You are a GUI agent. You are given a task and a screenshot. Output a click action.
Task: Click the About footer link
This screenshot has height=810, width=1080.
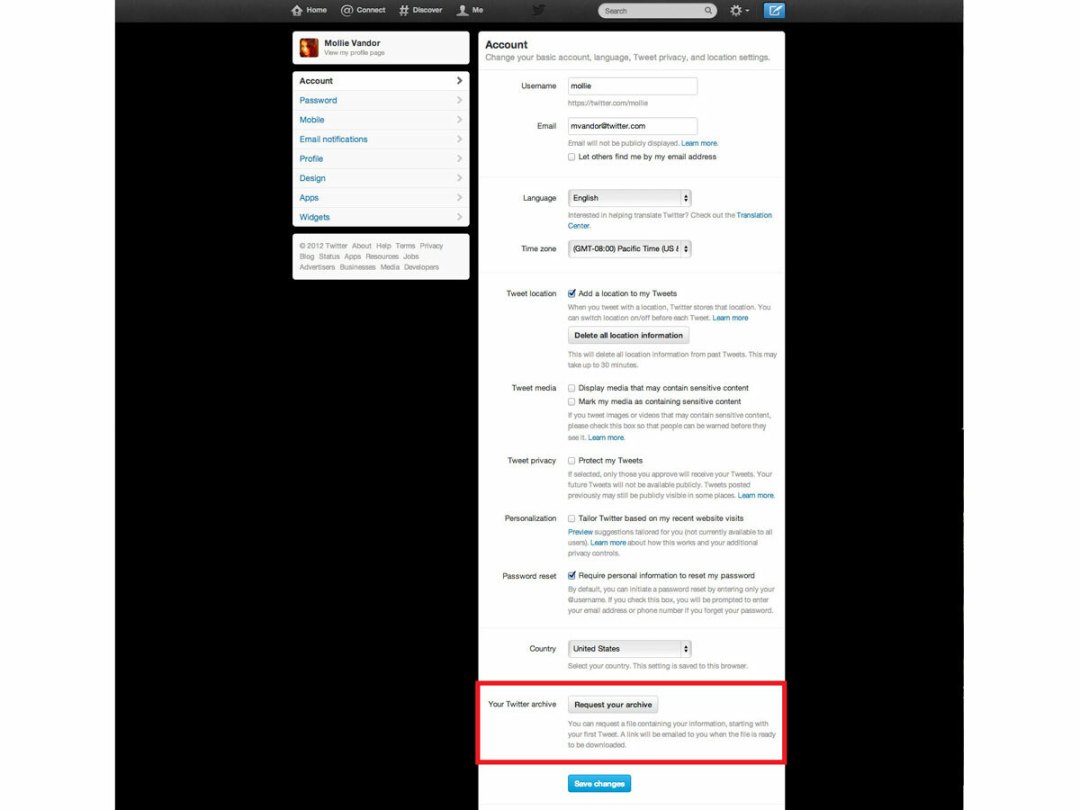click(x=362, y=246)
